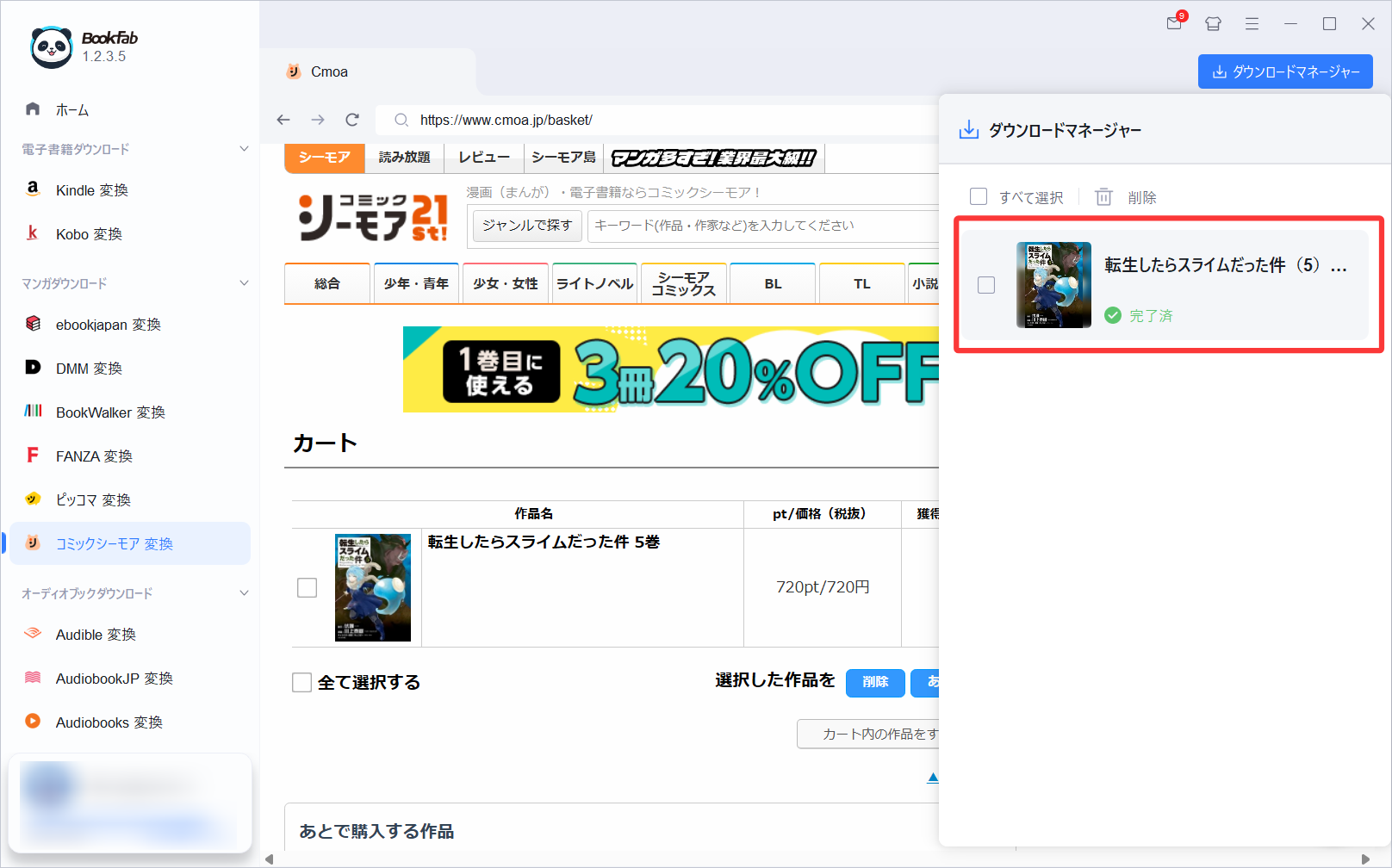
Task: Open the hamburger menu in title bar
Action: point(1252,24)
